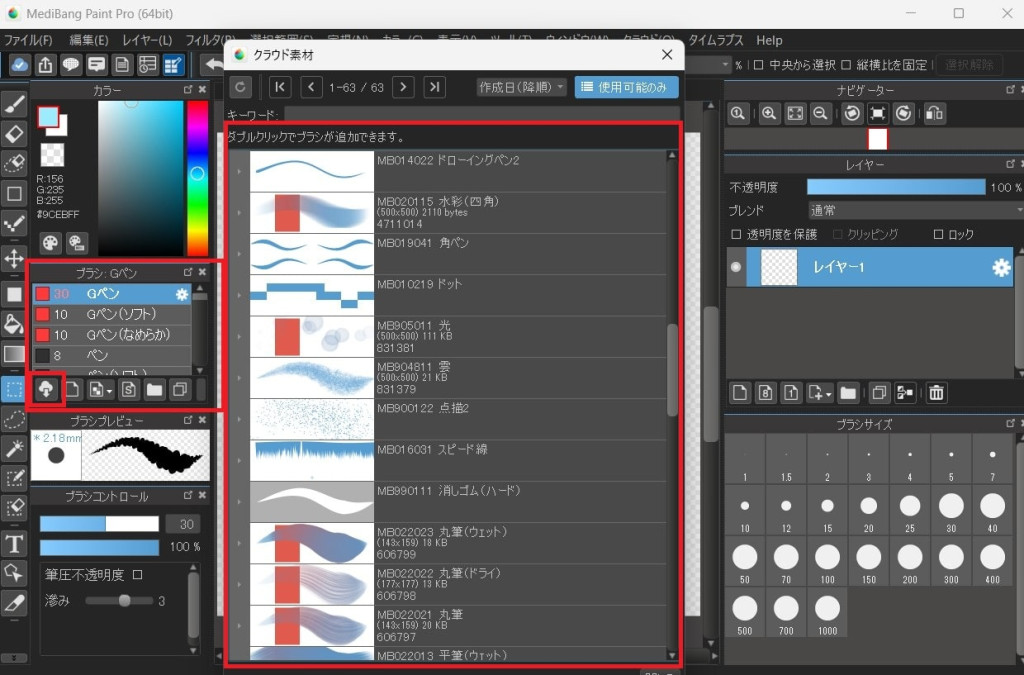Toggle 筆圧不透明度 checkbox
Viewport: 1024px width, 675px height.
tap(138, 575)
